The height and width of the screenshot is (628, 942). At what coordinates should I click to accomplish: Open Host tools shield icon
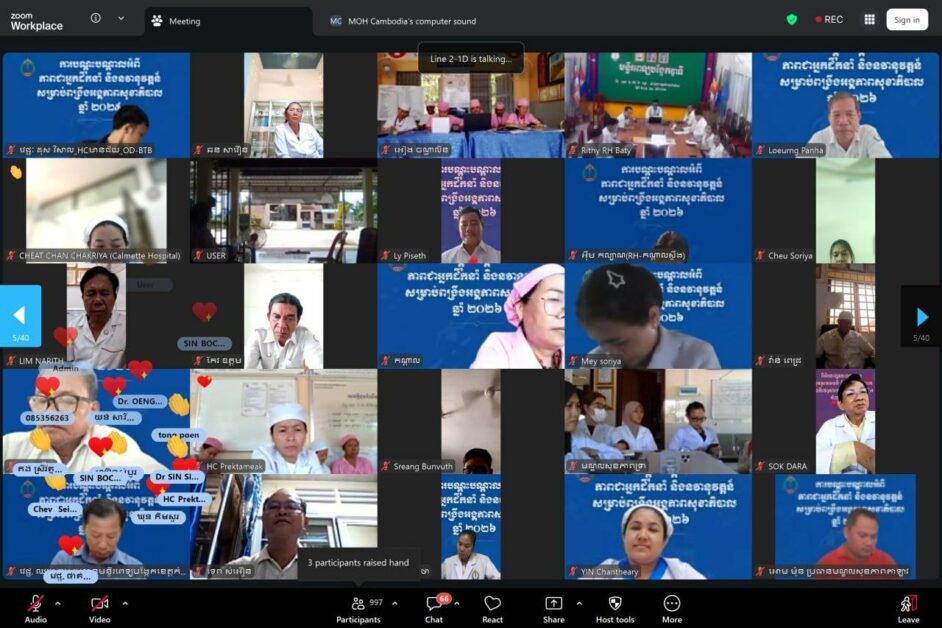(x=614, y=604)
